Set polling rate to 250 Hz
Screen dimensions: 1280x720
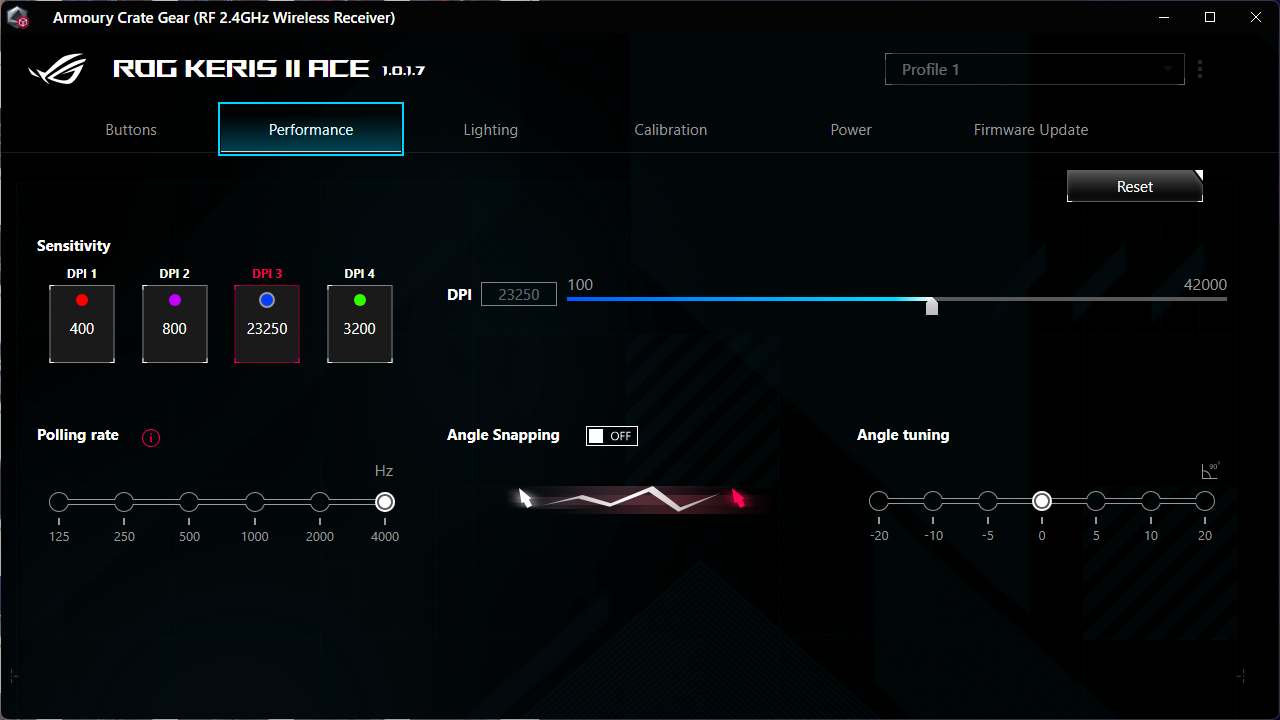pos(124,502)
